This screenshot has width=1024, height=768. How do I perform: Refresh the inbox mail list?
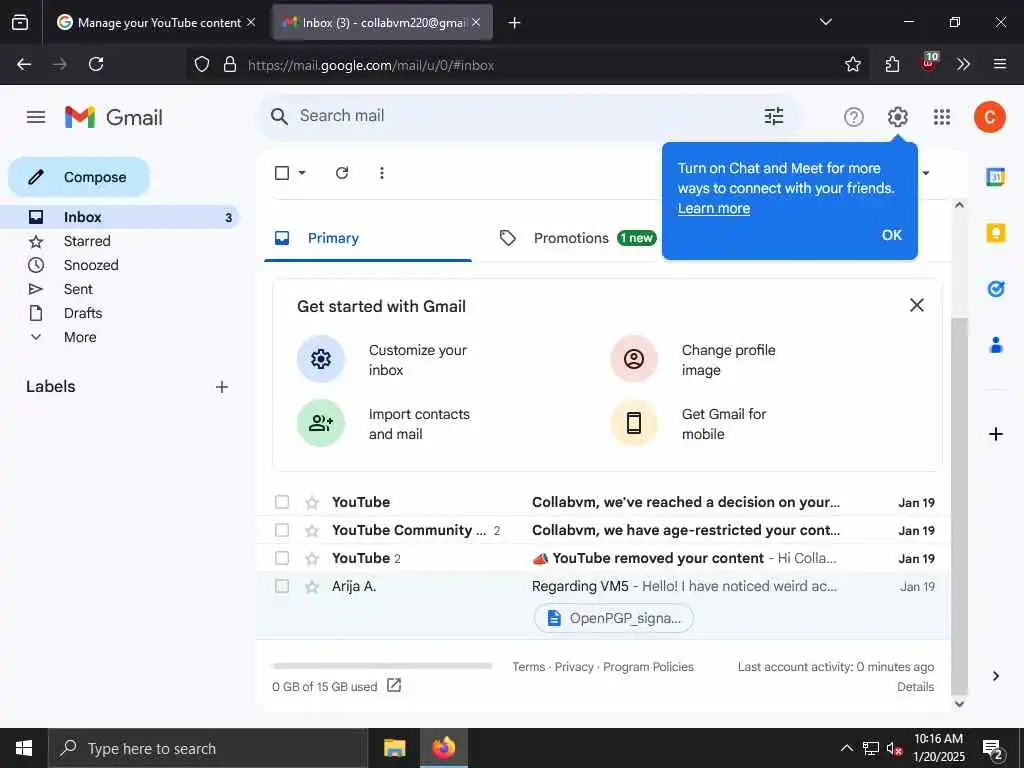pyautogui.click(x=342, y=173)
